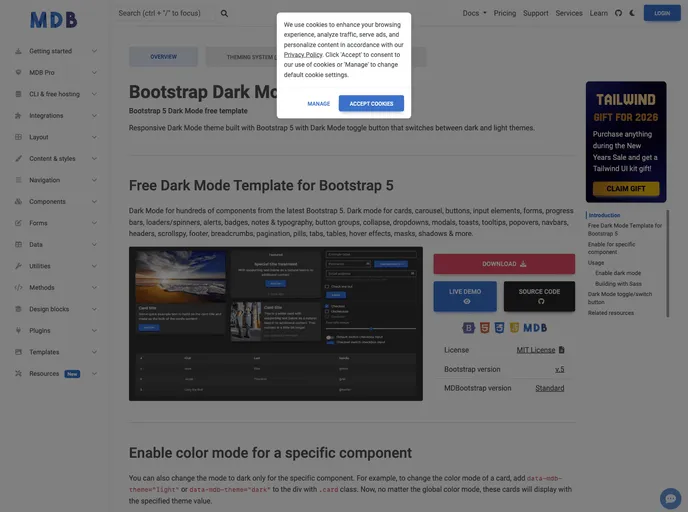This screenshot has height=512, width=688.
Task: Jump to Related resources in contents list
Action: [611, 313]
